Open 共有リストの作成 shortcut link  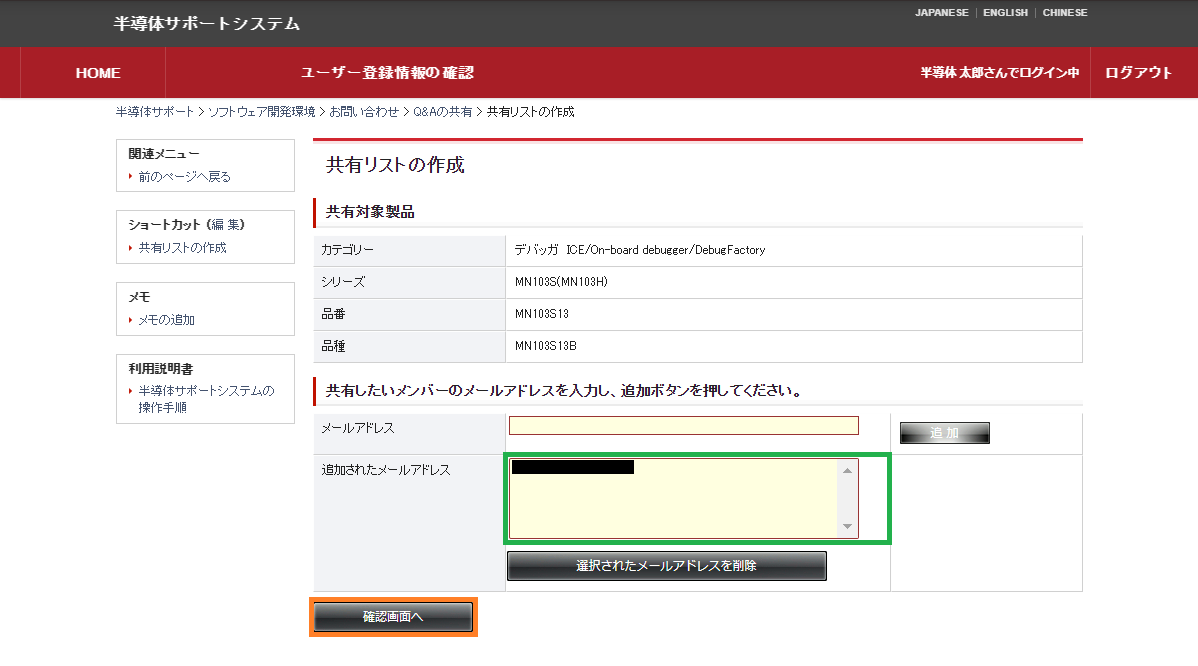tap(183, 247)
